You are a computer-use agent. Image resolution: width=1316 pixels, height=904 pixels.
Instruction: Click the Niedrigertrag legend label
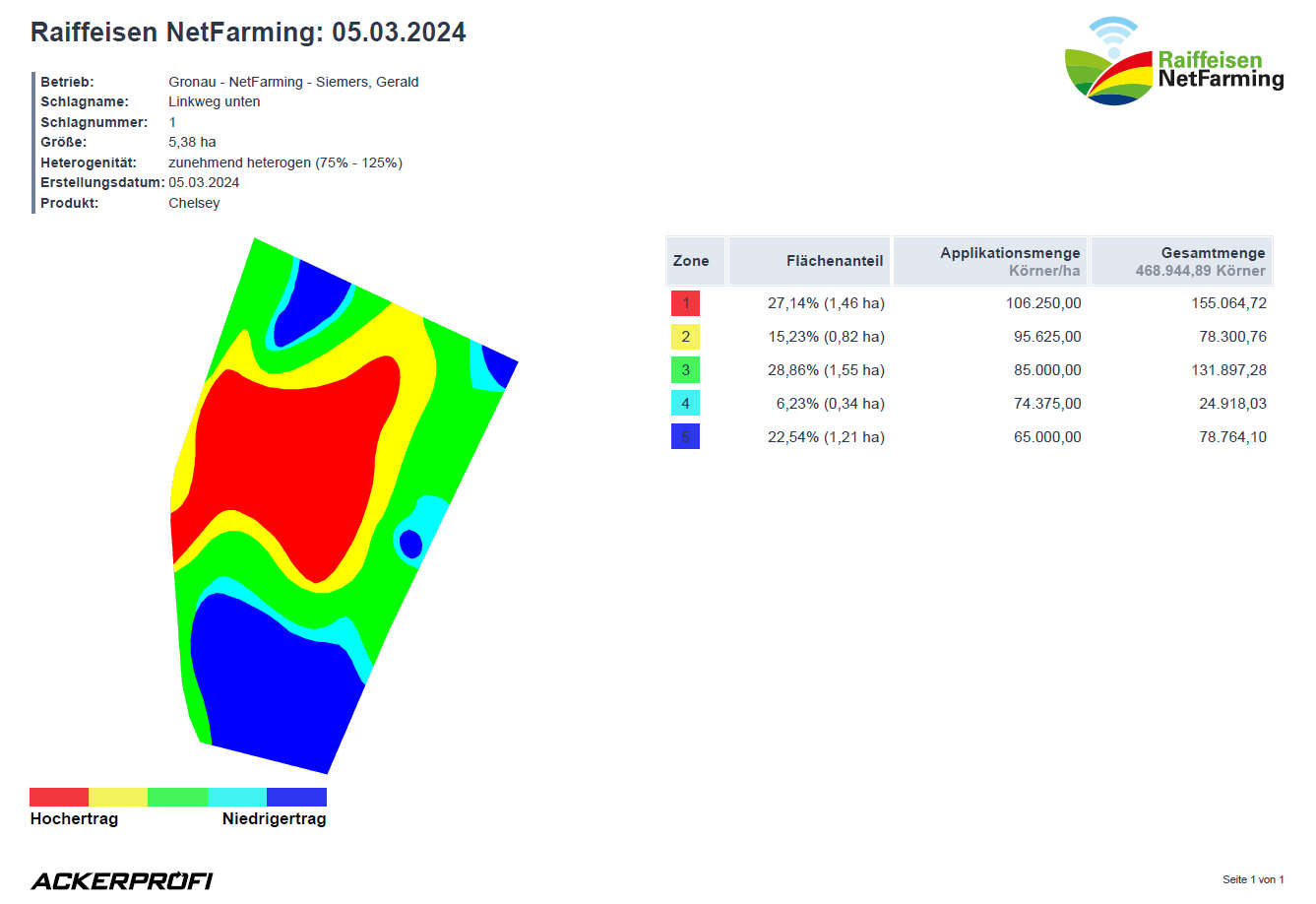pyautogui.click(x=274, y=819)
